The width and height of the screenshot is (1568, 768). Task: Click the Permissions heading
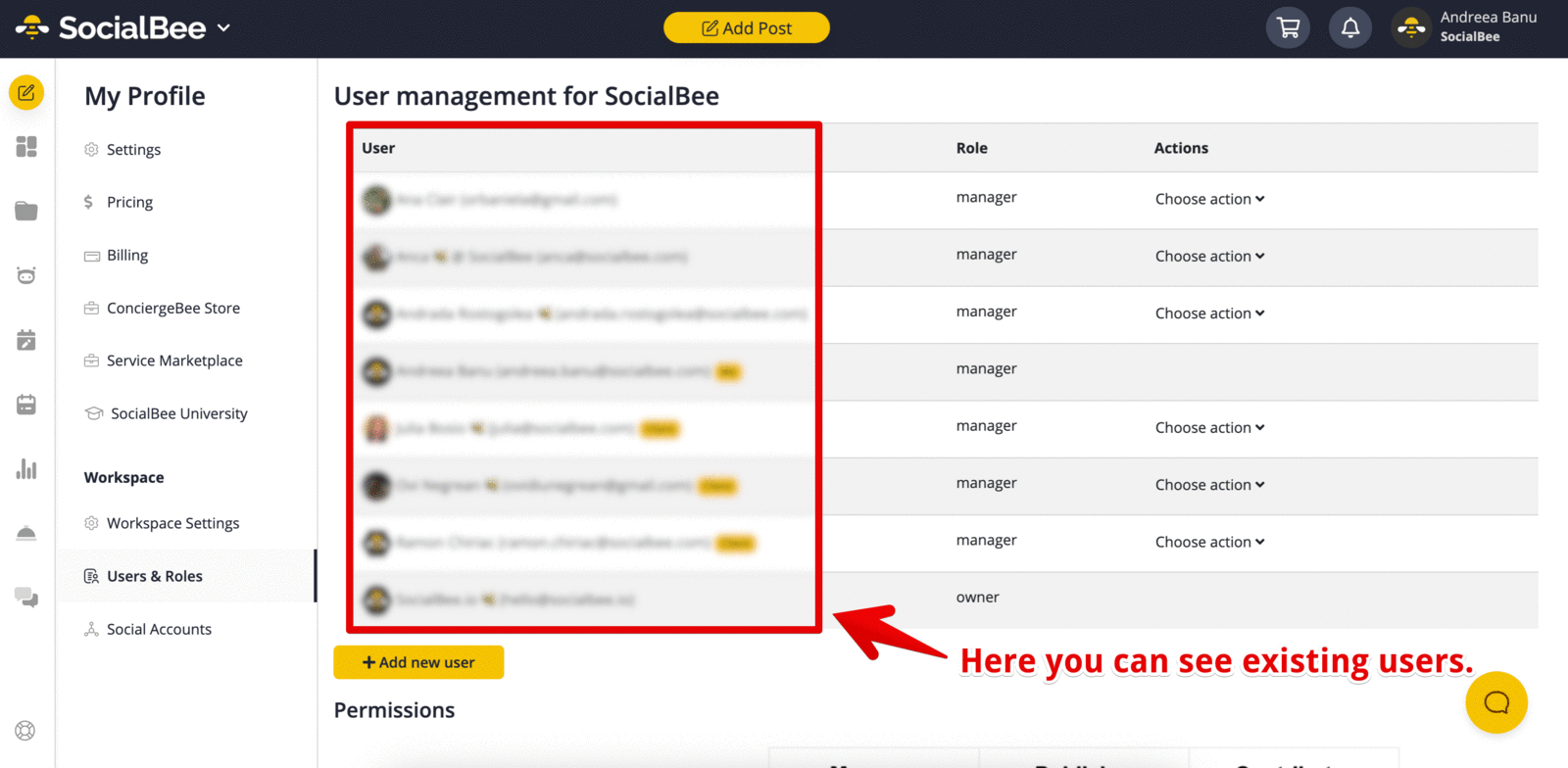point(394,710)
